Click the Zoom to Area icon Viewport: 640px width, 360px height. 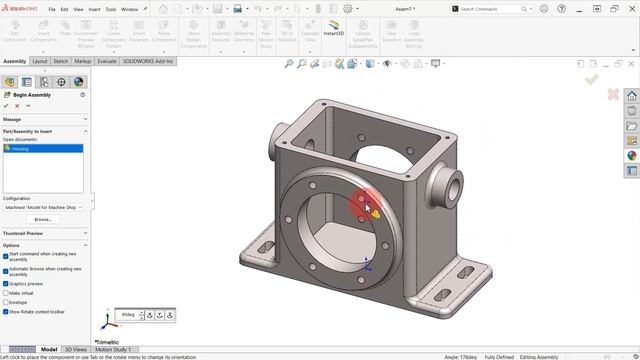point(302,64)
